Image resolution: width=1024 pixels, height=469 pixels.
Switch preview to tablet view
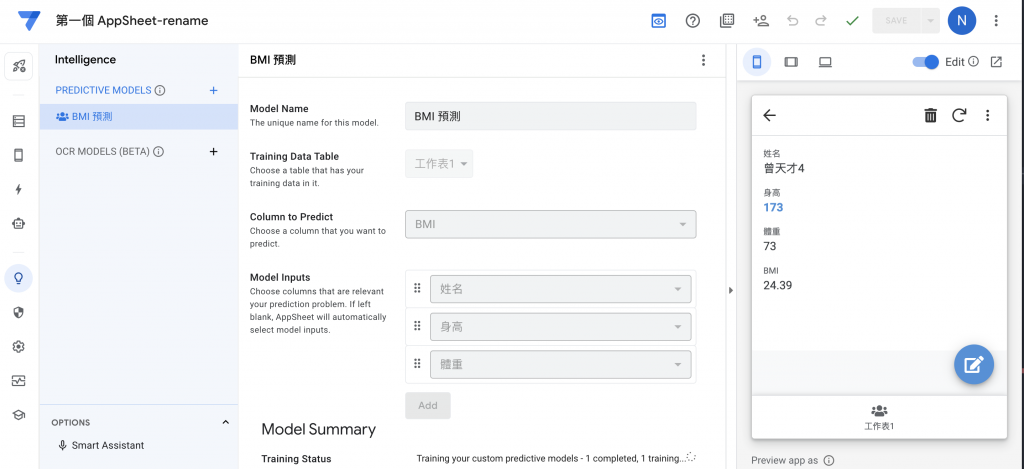[791, 62]
